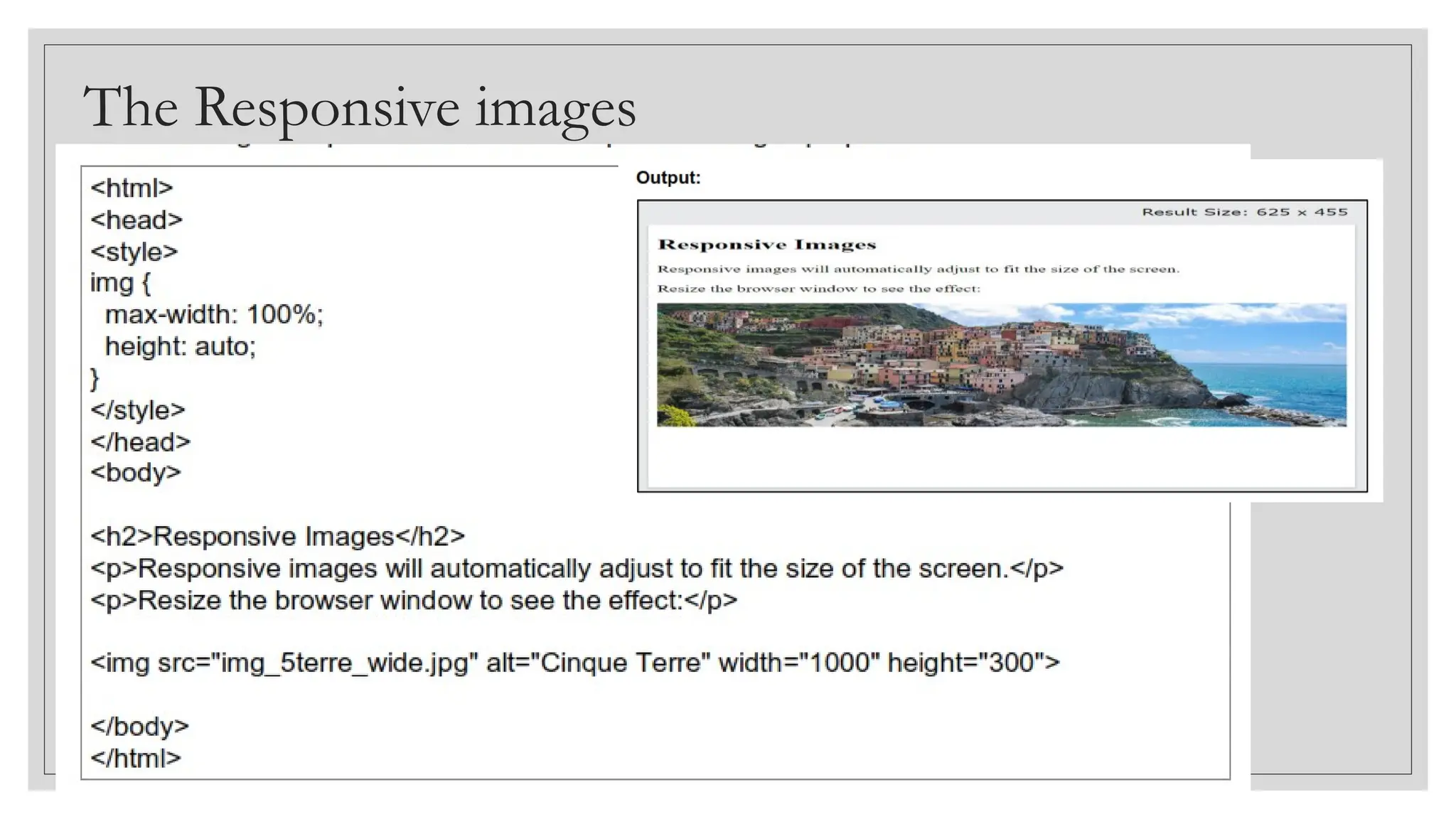The image size is (1456, 819).
Task: Click the "img {" selector line
Action: click(x=120, y=283)
